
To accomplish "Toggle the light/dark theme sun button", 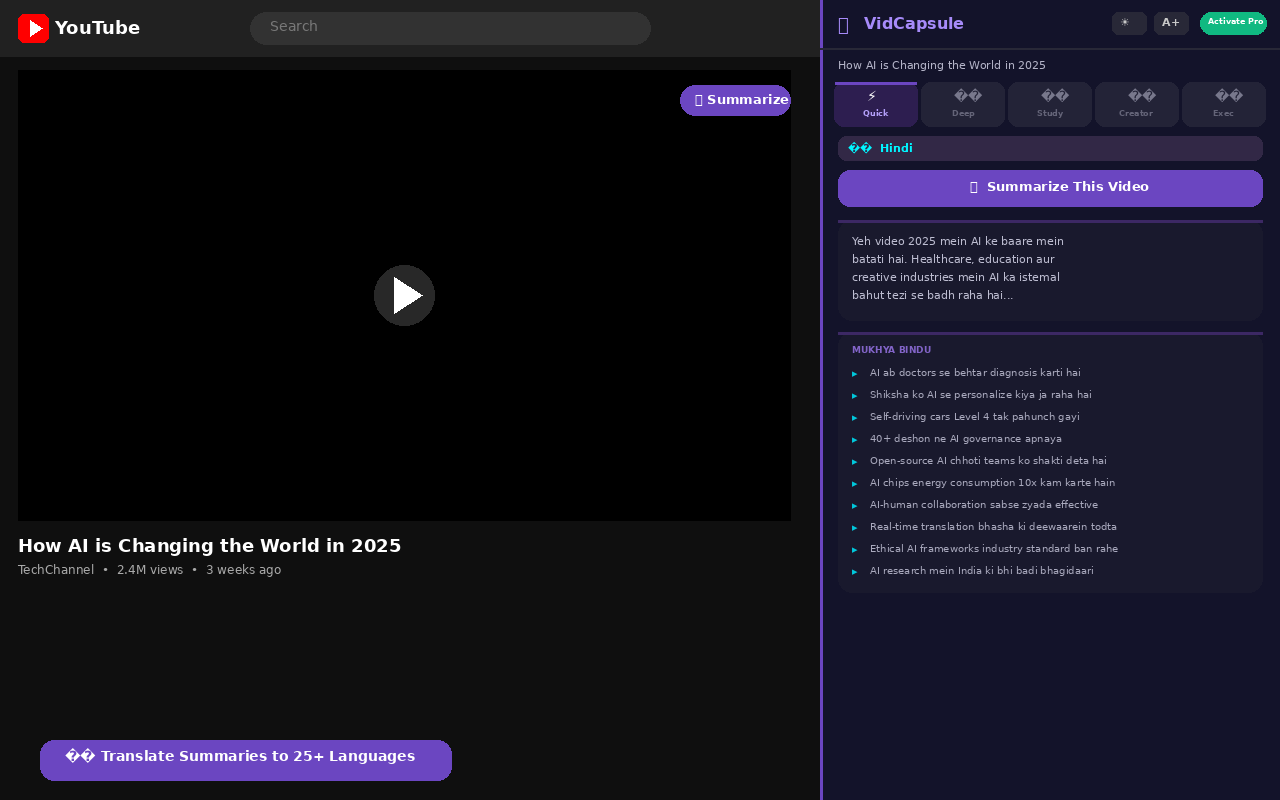I will coord(1129,23).
